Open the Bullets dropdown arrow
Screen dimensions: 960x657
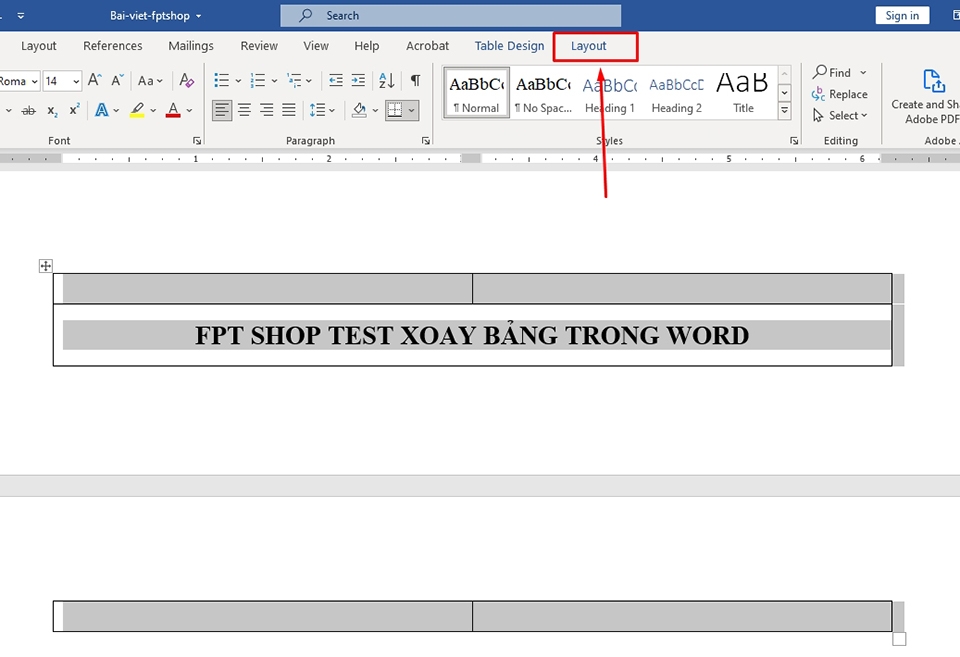tap(237, 80)
